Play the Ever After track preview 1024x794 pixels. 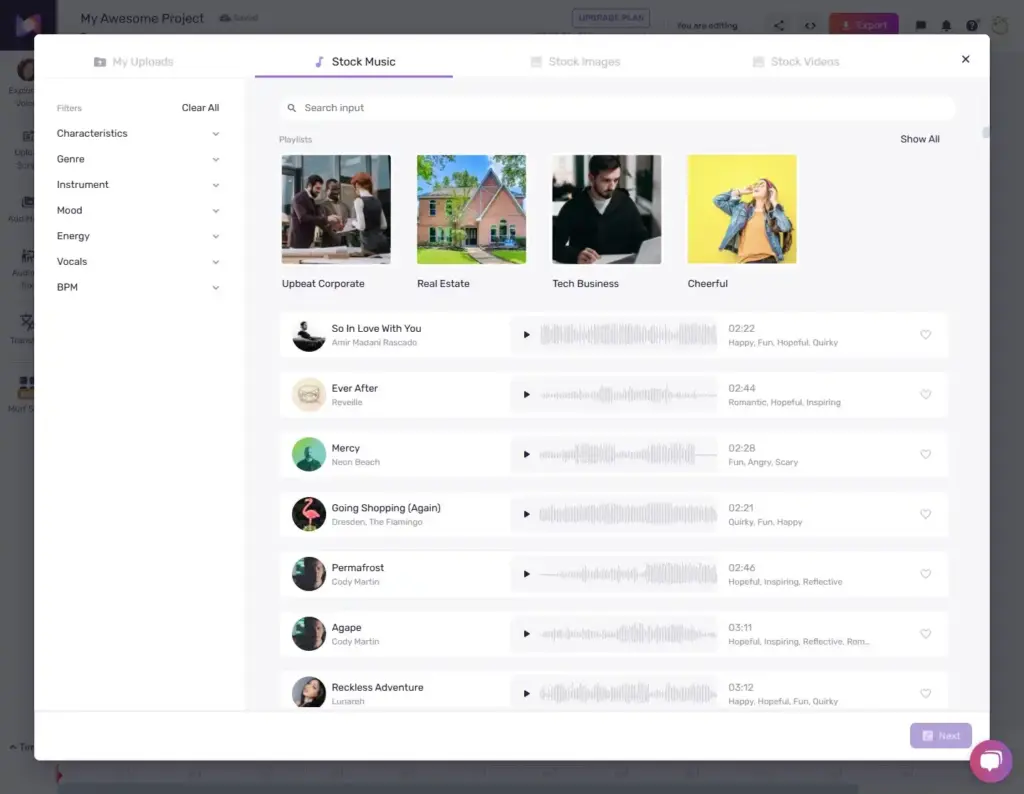pos(526,395)
